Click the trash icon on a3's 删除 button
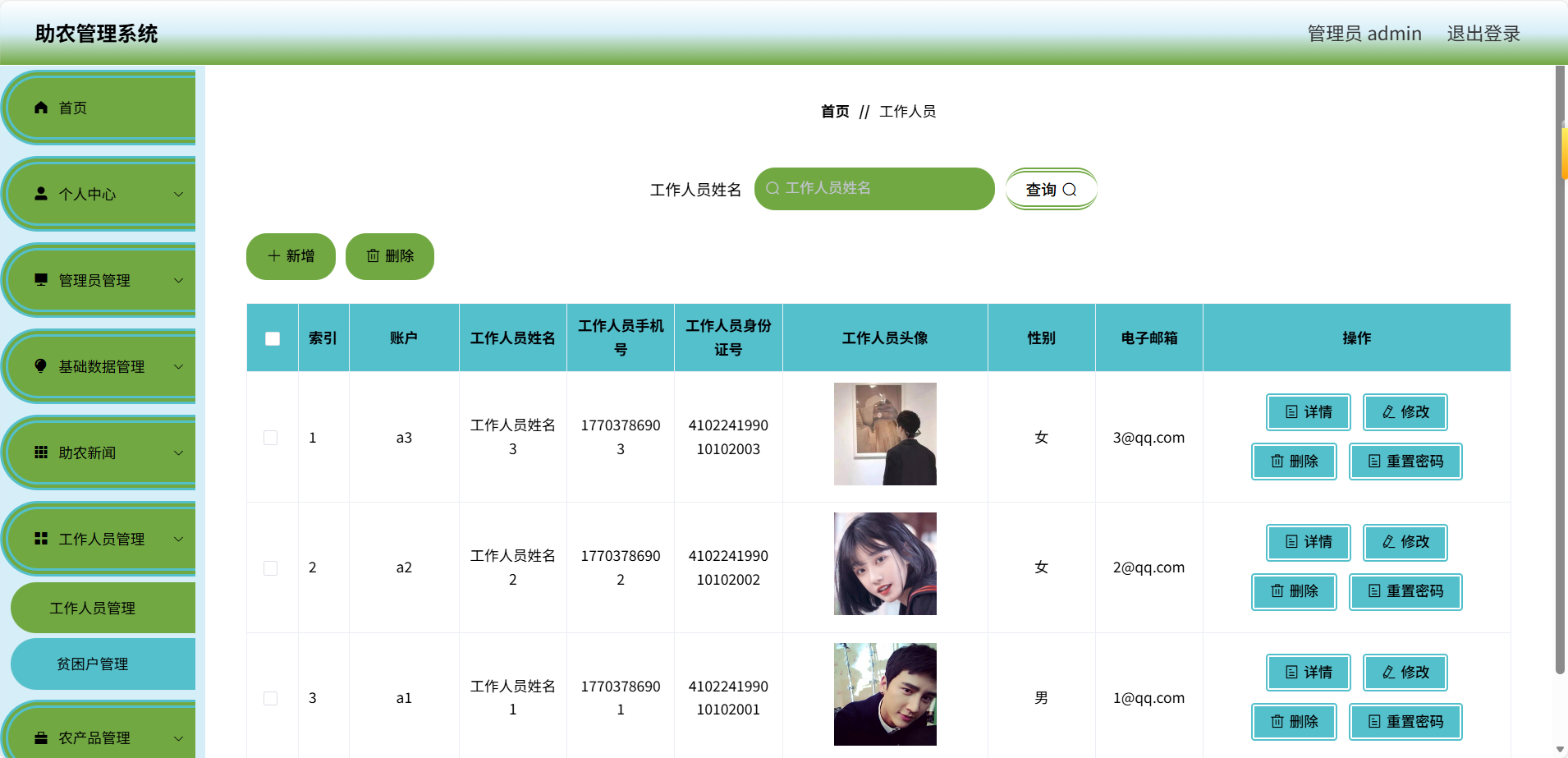Image resolution: width=1568 pixels, height=758 pixels. pos(1277,462)
